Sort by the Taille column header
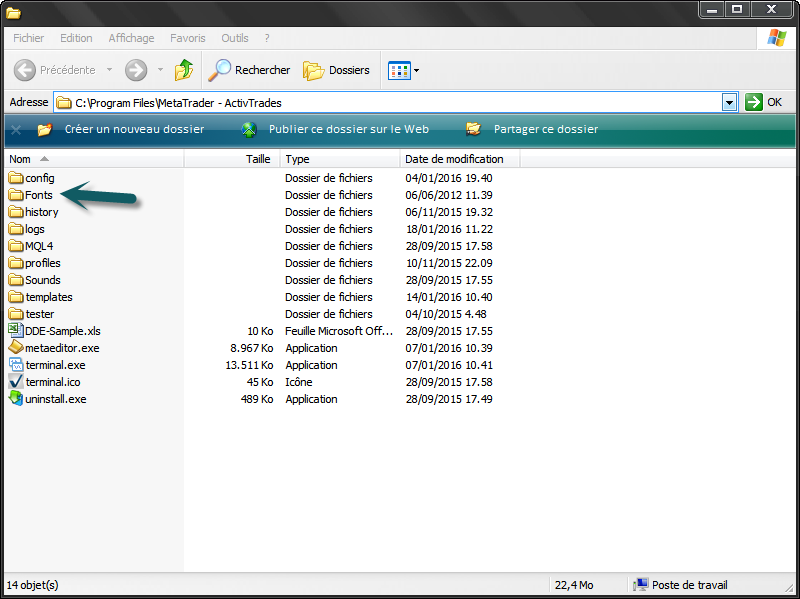 point(232,159)
